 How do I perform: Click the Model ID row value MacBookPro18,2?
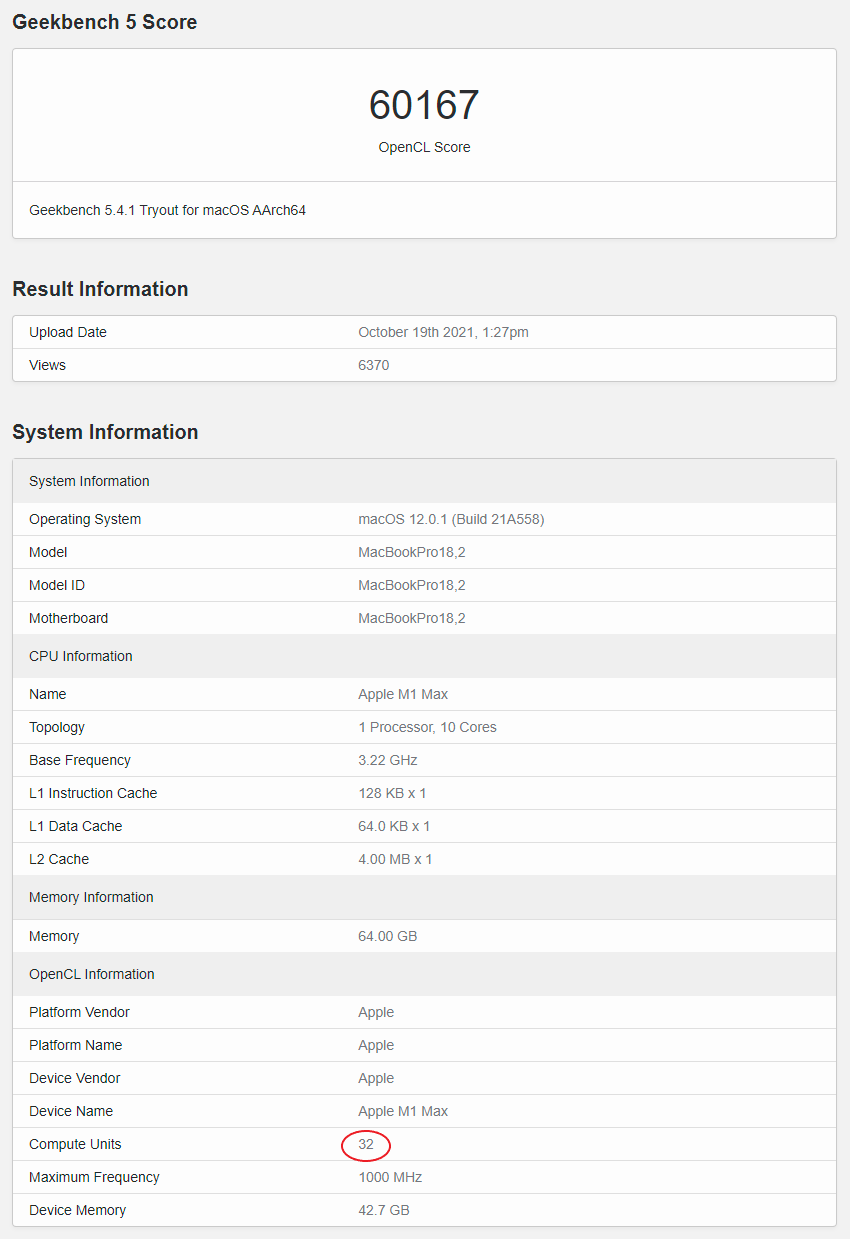[412, 585]
